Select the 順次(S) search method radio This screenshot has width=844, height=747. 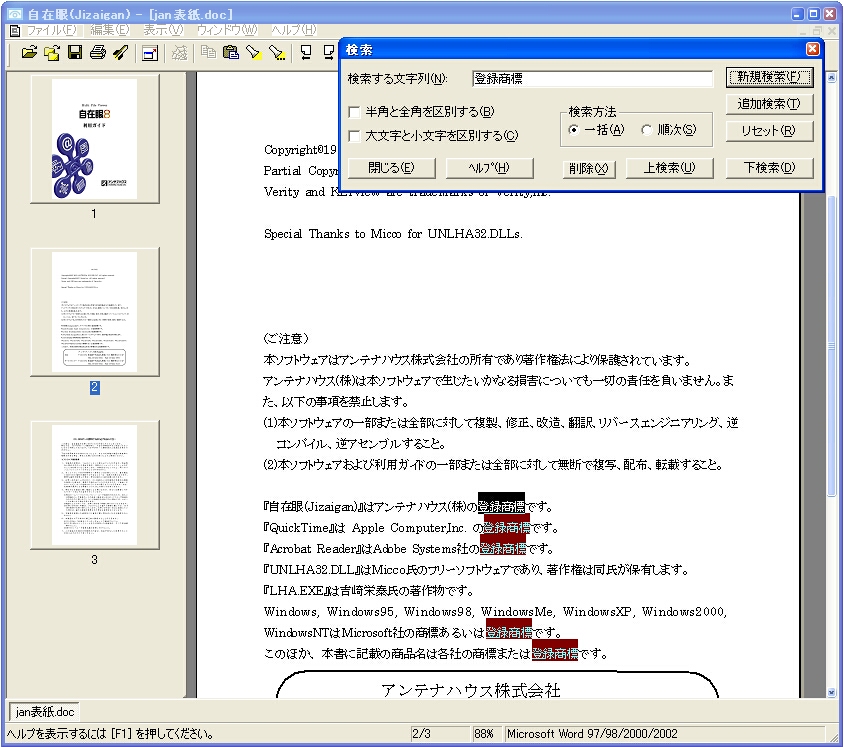pos(646,130)
